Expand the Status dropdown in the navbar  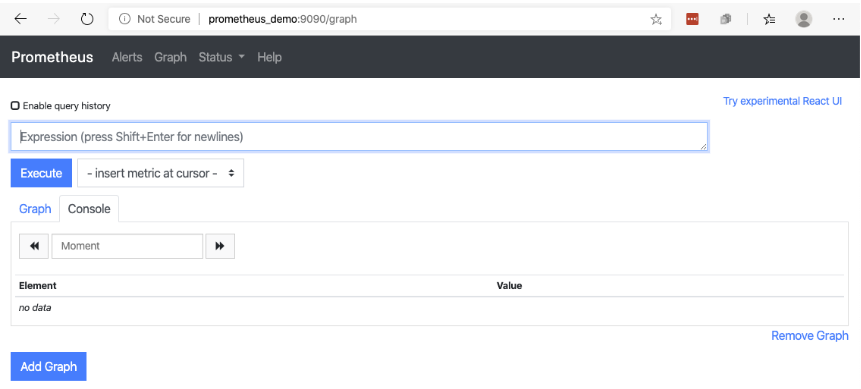pos(221,57)
